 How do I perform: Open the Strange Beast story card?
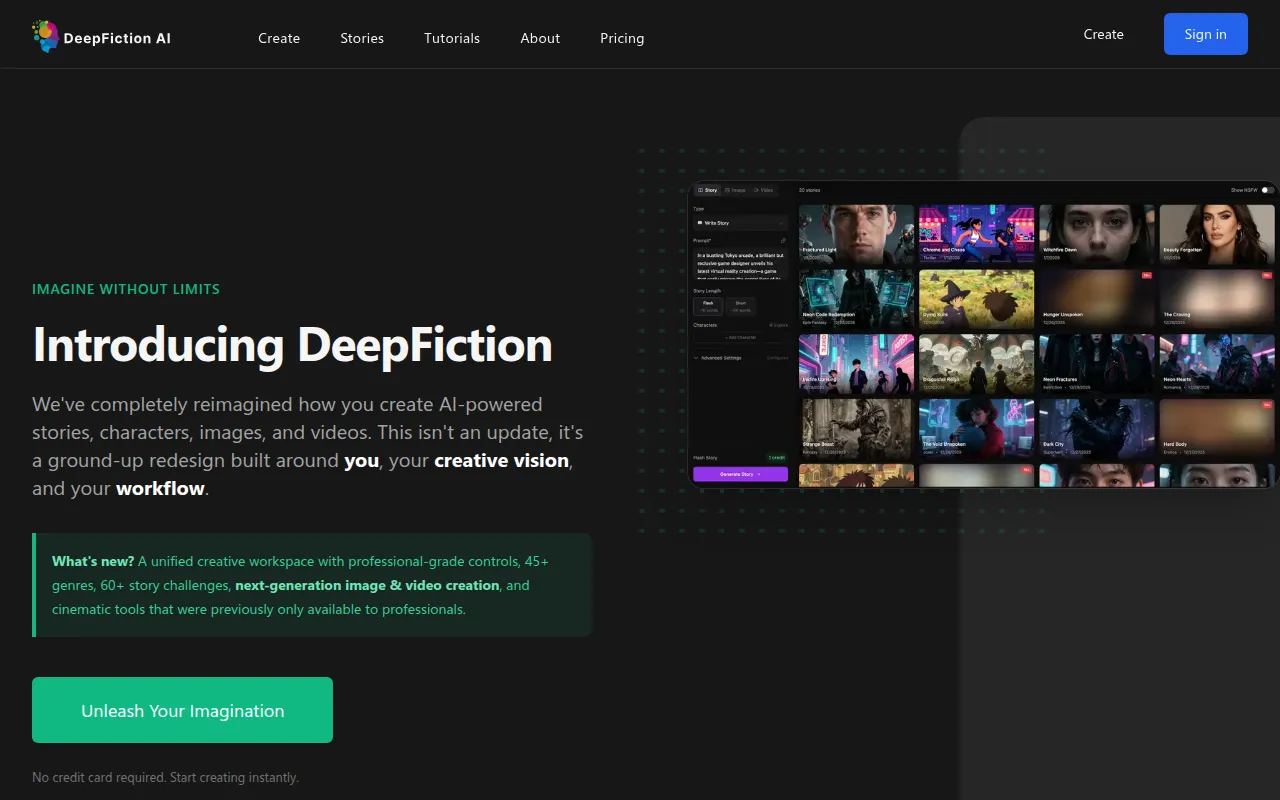click(857, 429)
